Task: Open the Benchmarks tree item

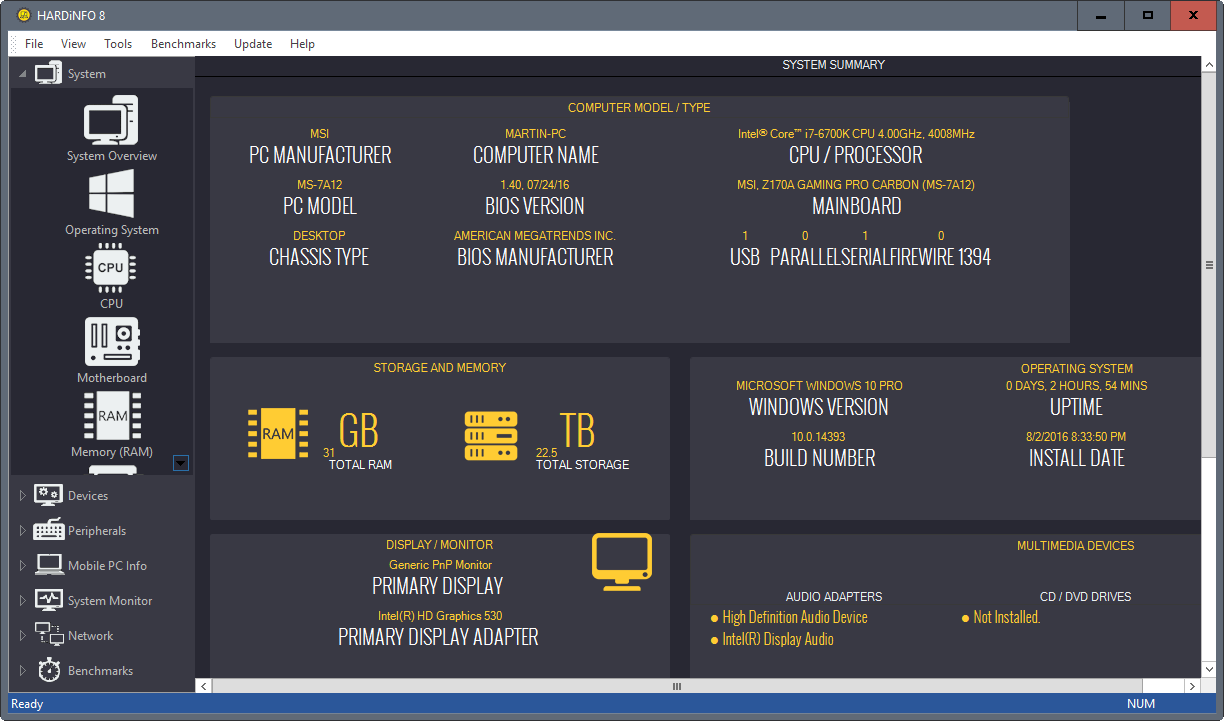Action: (100, 671)
